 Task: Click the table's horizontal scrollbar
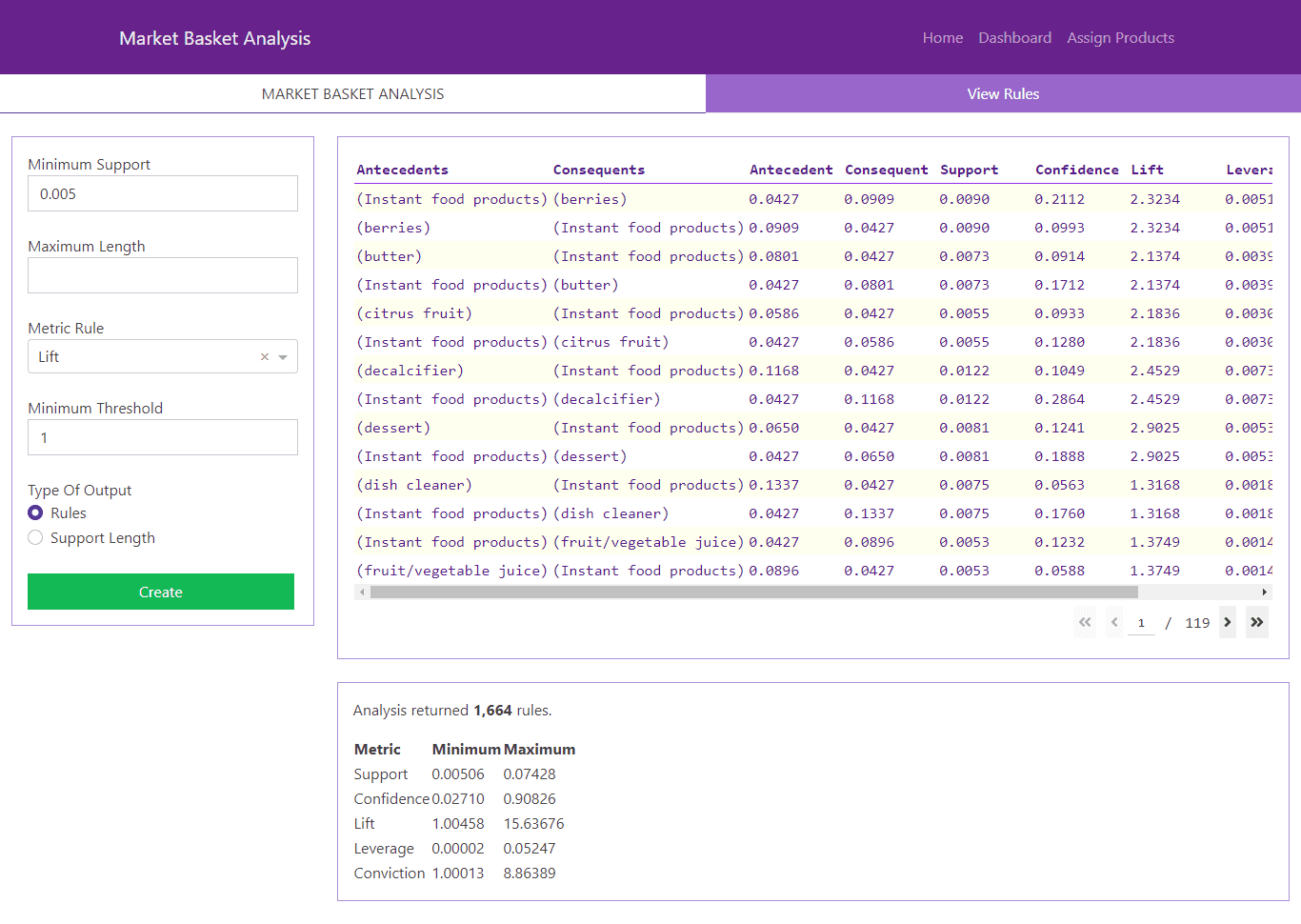(x=753, y=593)
